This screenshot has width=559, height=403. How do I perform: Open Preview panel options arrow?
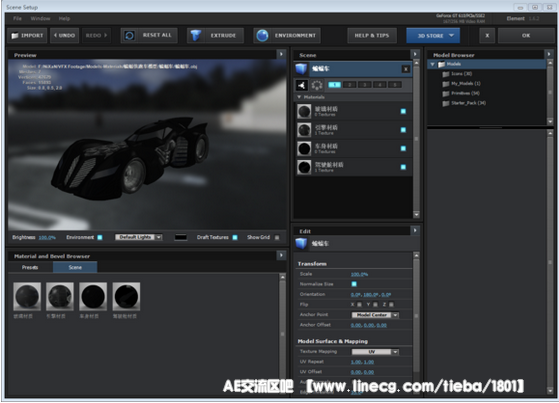pyautogui.click(x=281, y=54)
